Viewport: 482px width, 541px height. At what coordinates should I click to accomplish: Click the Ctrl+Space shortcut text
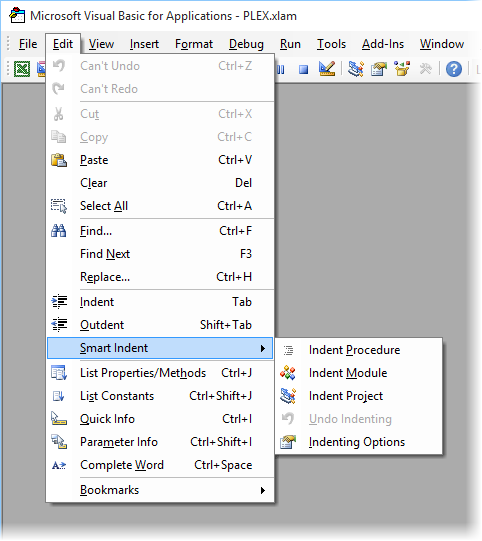(223, 465)
